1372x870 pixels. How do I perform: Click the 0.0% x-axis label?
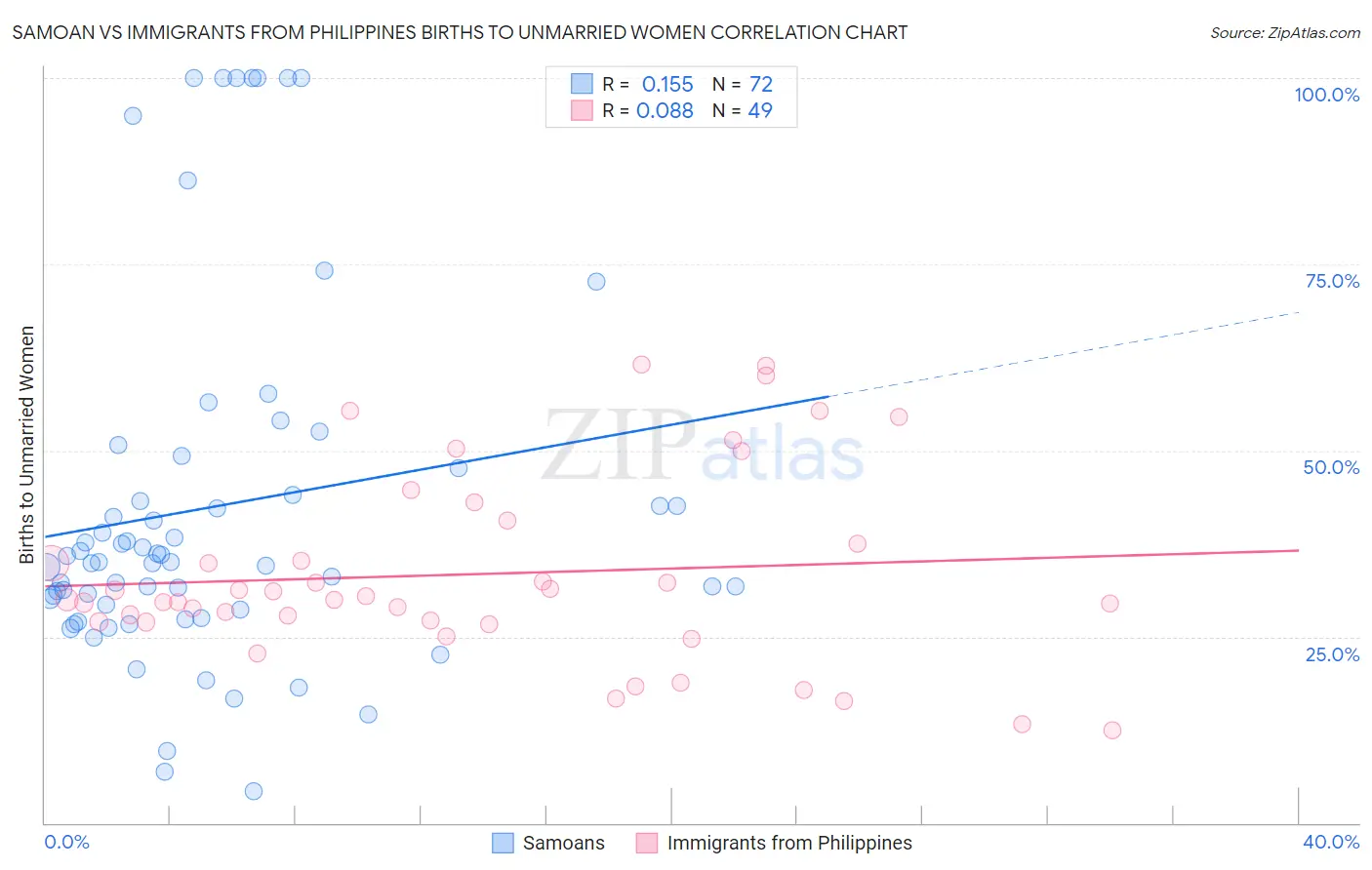pos(66,842)
